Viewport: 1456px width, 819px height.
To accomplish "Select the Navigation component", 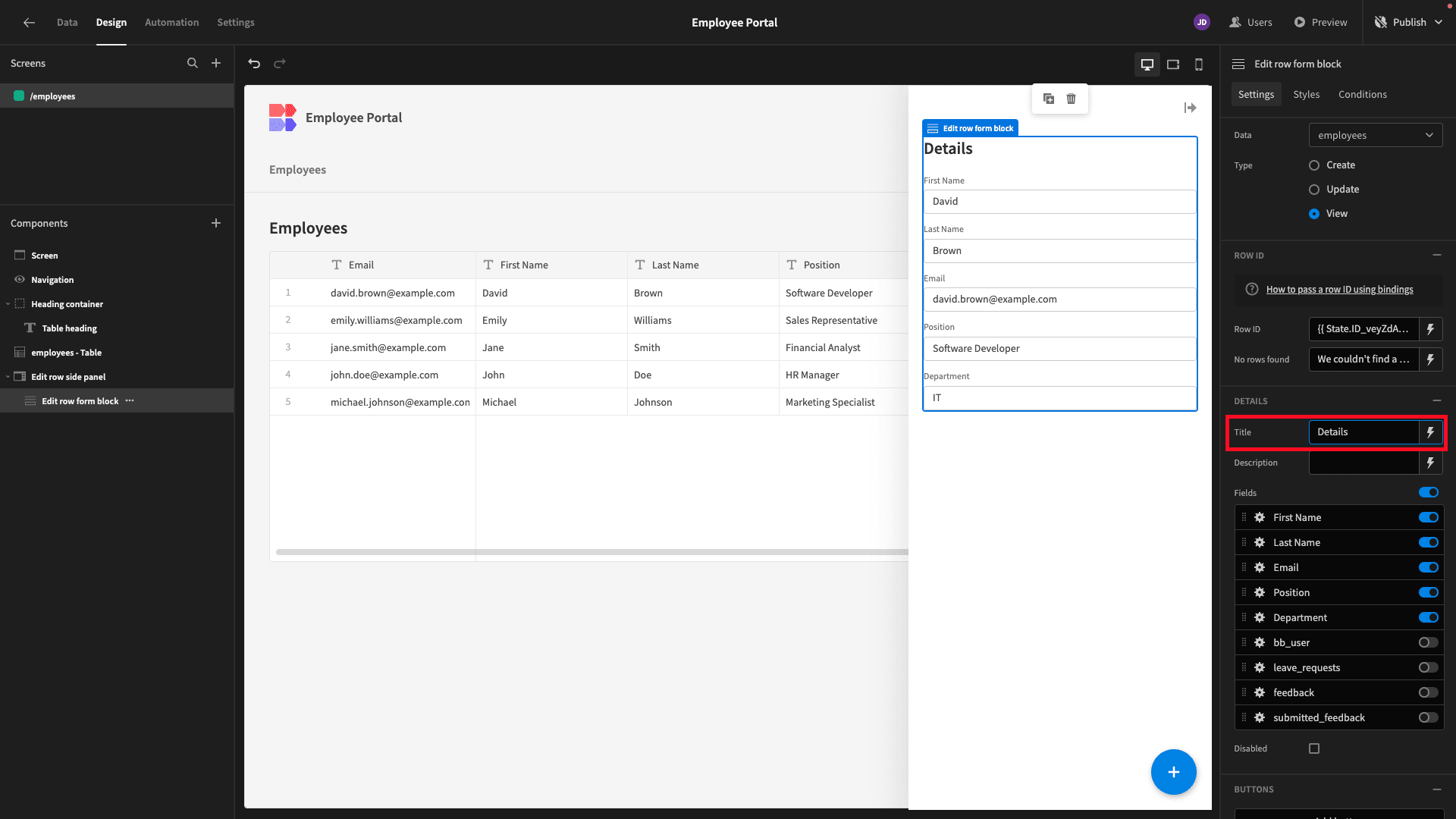I will click(x=117, y=280).
